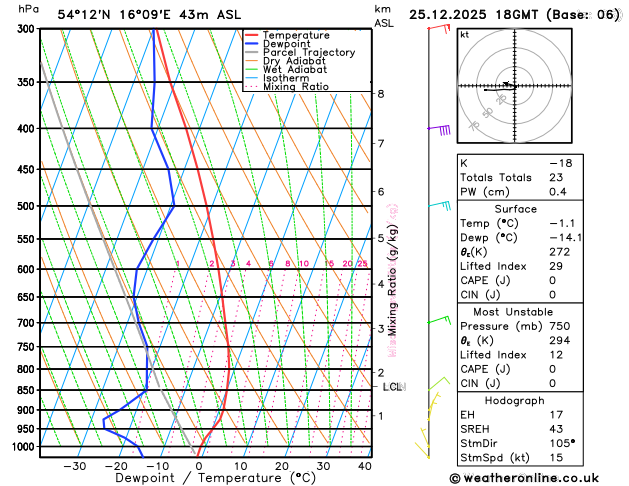Click the red wind barb at 300 hPa
Viewport: 629px width, 486px height.
[439, 28]
